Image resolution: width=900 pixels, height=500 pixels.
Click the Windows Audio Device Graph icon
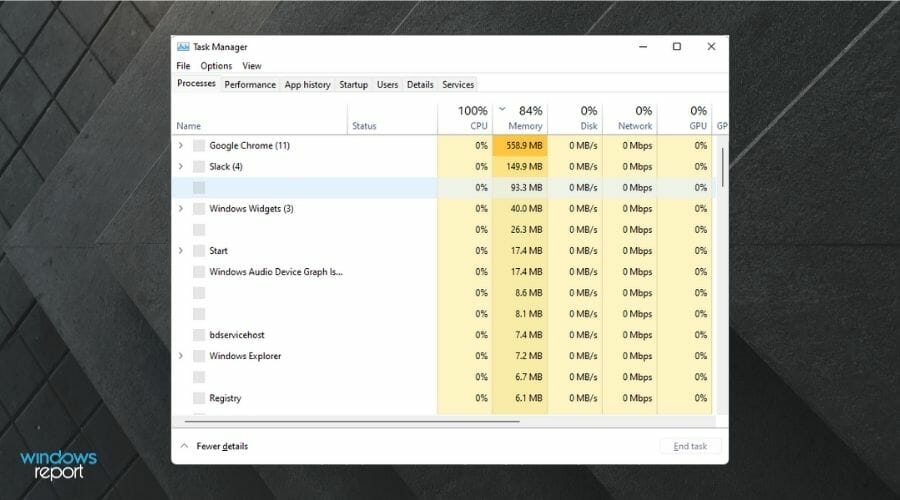coord(199,272)
